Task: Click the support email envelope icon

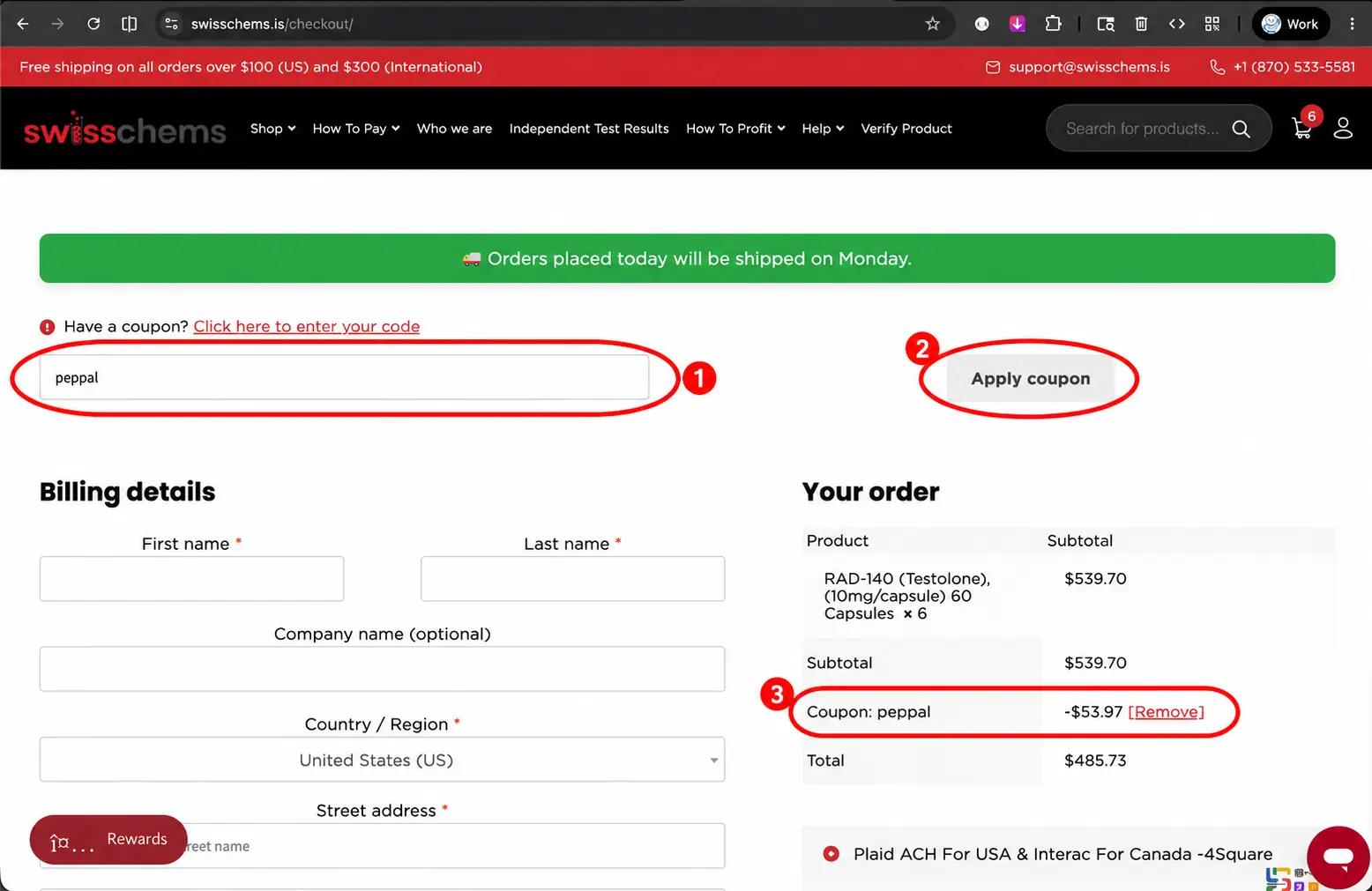Action: coord(993,67)
